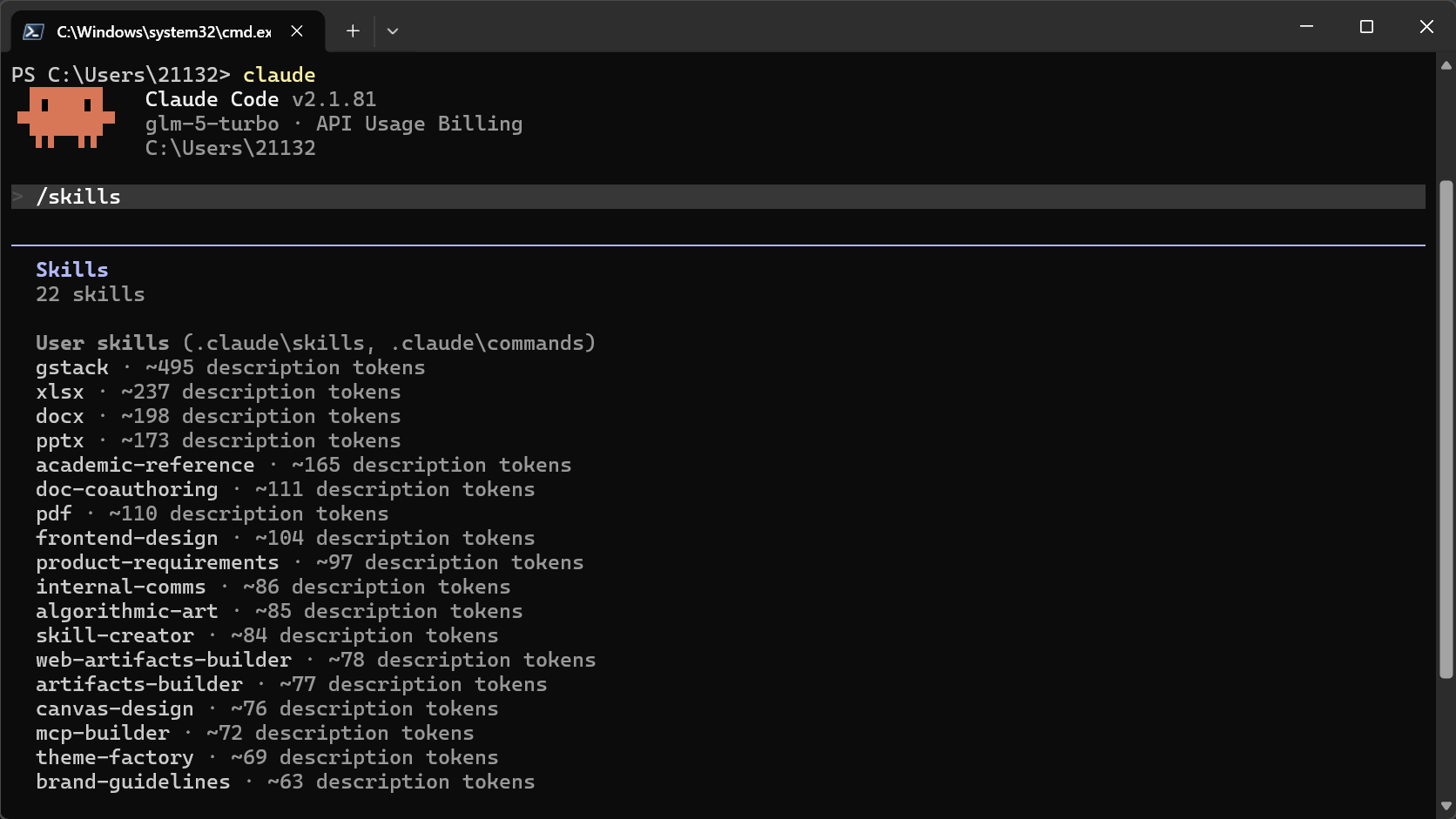Select the pptx skill row
The height and width of the screenshot is (819, 1456).
[x=219, y=440]
